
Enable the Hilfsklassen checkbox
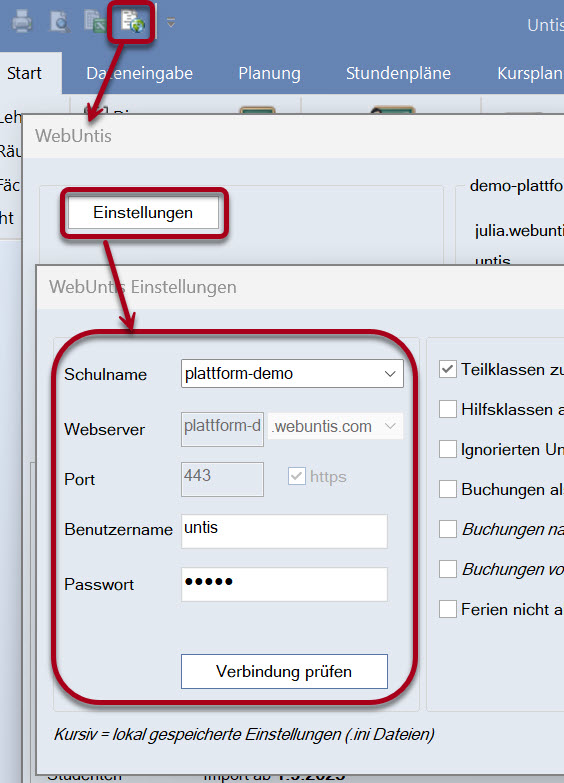coord(448,409)
